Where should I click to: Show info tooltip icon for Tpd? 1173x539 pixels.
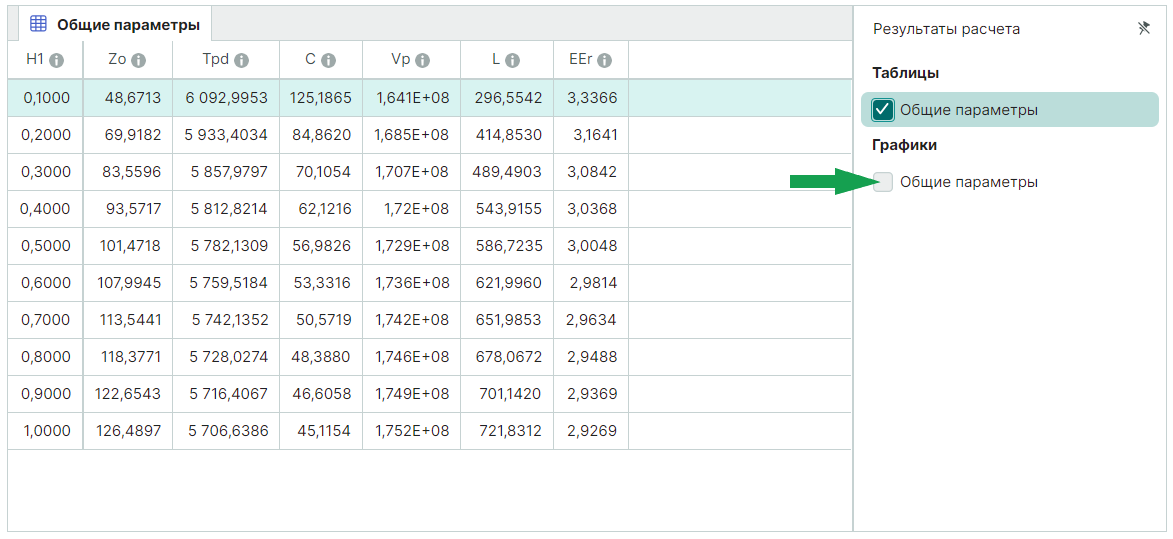tap(242, 61)
